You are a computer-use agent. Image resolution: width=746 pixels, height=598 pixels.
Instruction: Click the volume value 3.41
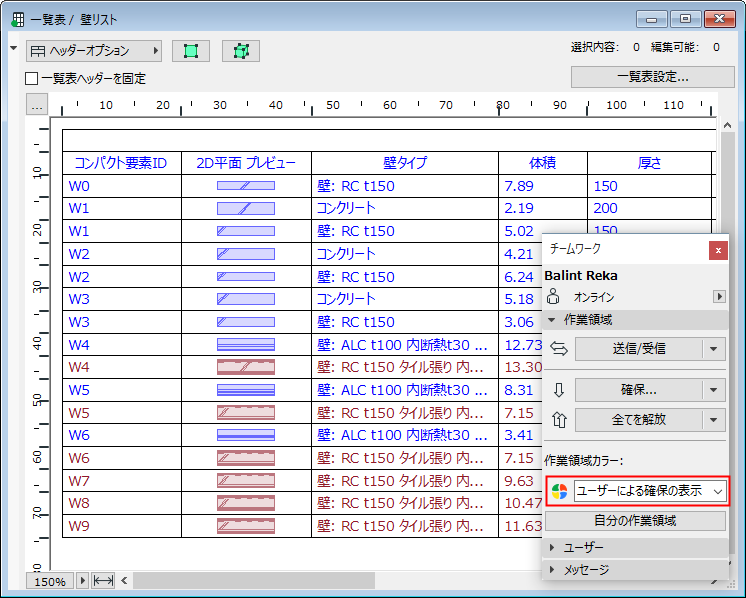pyautogui.click(x=519, y=435)
